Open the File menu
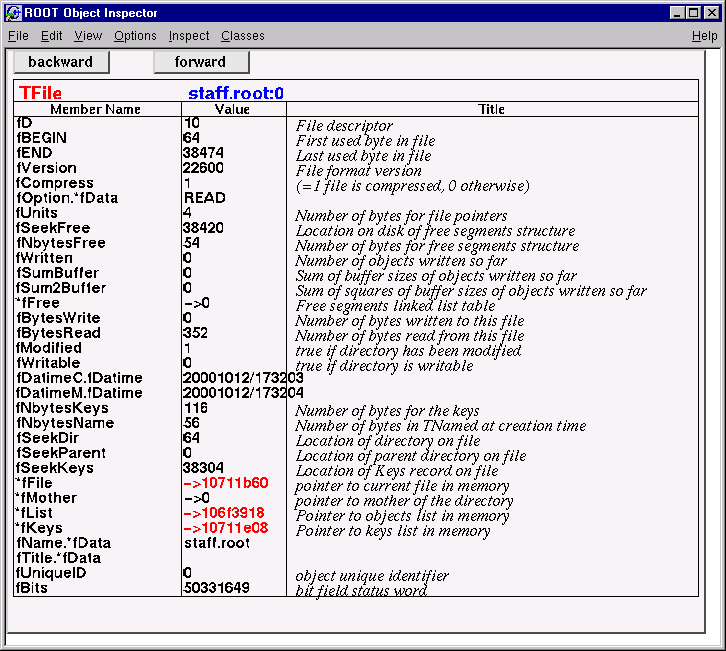Viewport: 726px width, 651px height. 18,36
